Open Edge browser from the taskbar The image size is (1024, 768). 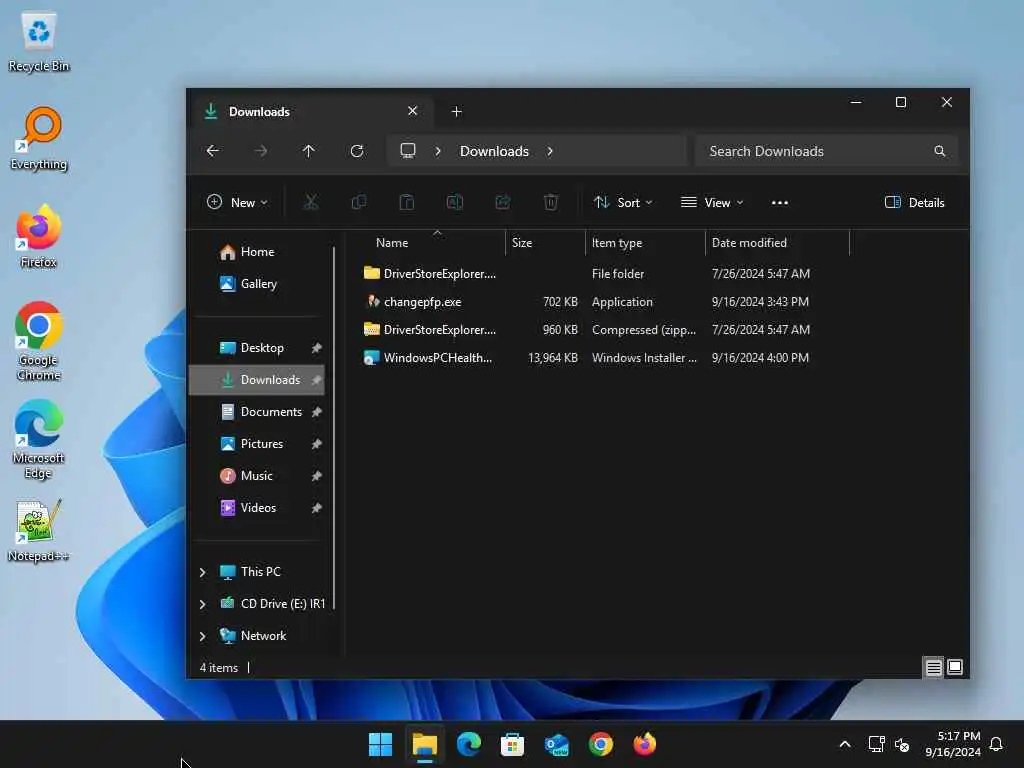pos(468,744)
